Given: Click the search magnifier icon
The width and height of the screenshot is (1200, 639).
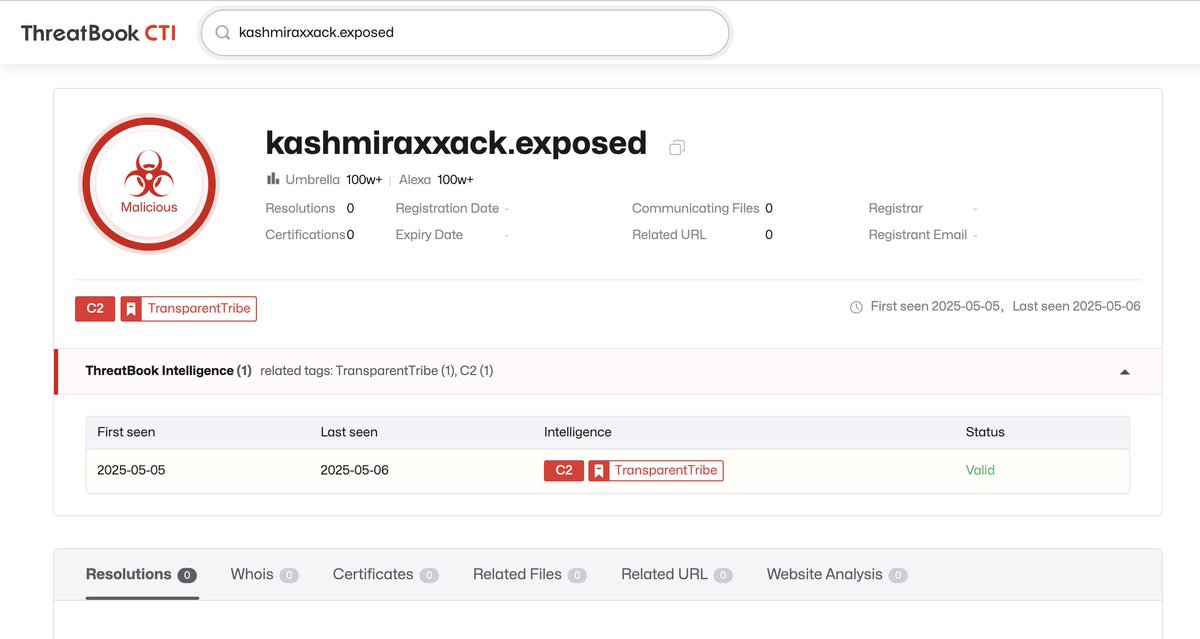Looking at the screenshot, I should [x=222, y=32].
